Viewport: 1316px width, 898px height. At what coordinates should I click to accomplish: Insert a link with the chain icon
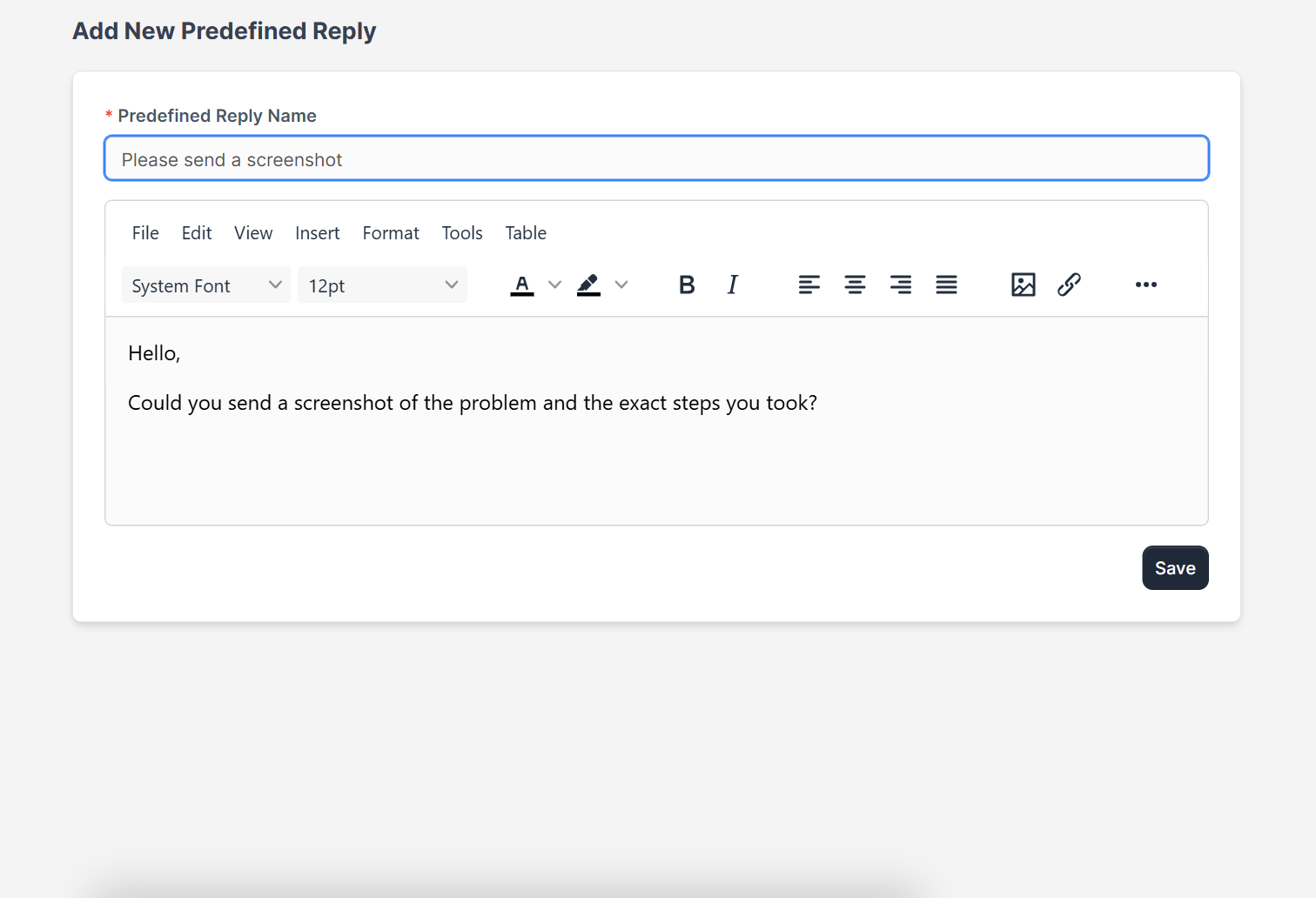coord(1070,285)
